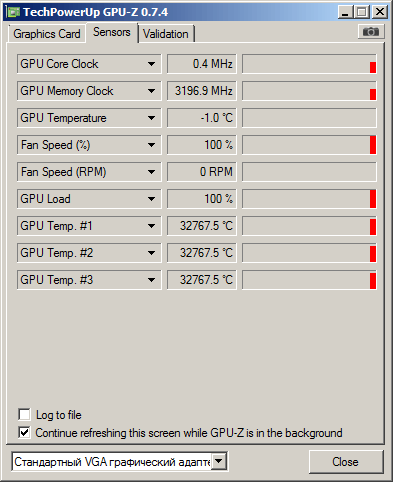The width and height of the screenshot is (393, 482).
Task: Click the GPU-Z icon in title bar
Action: 14,12
